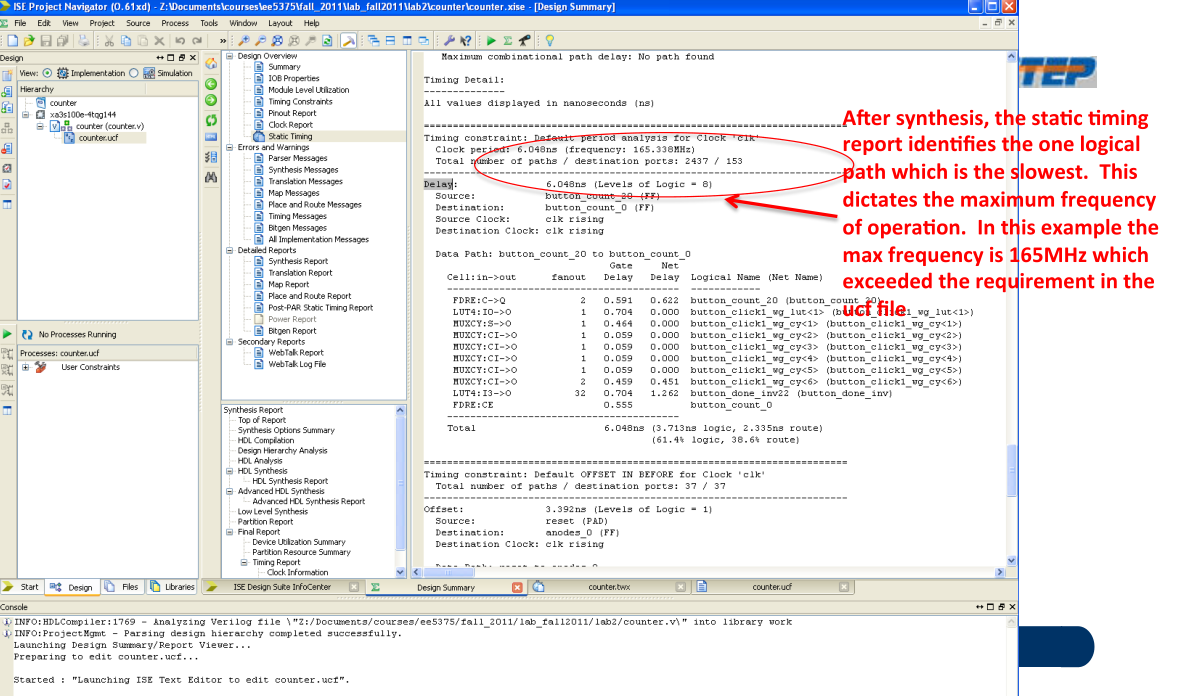Click the Tile Horizontally windows icon

391,40
